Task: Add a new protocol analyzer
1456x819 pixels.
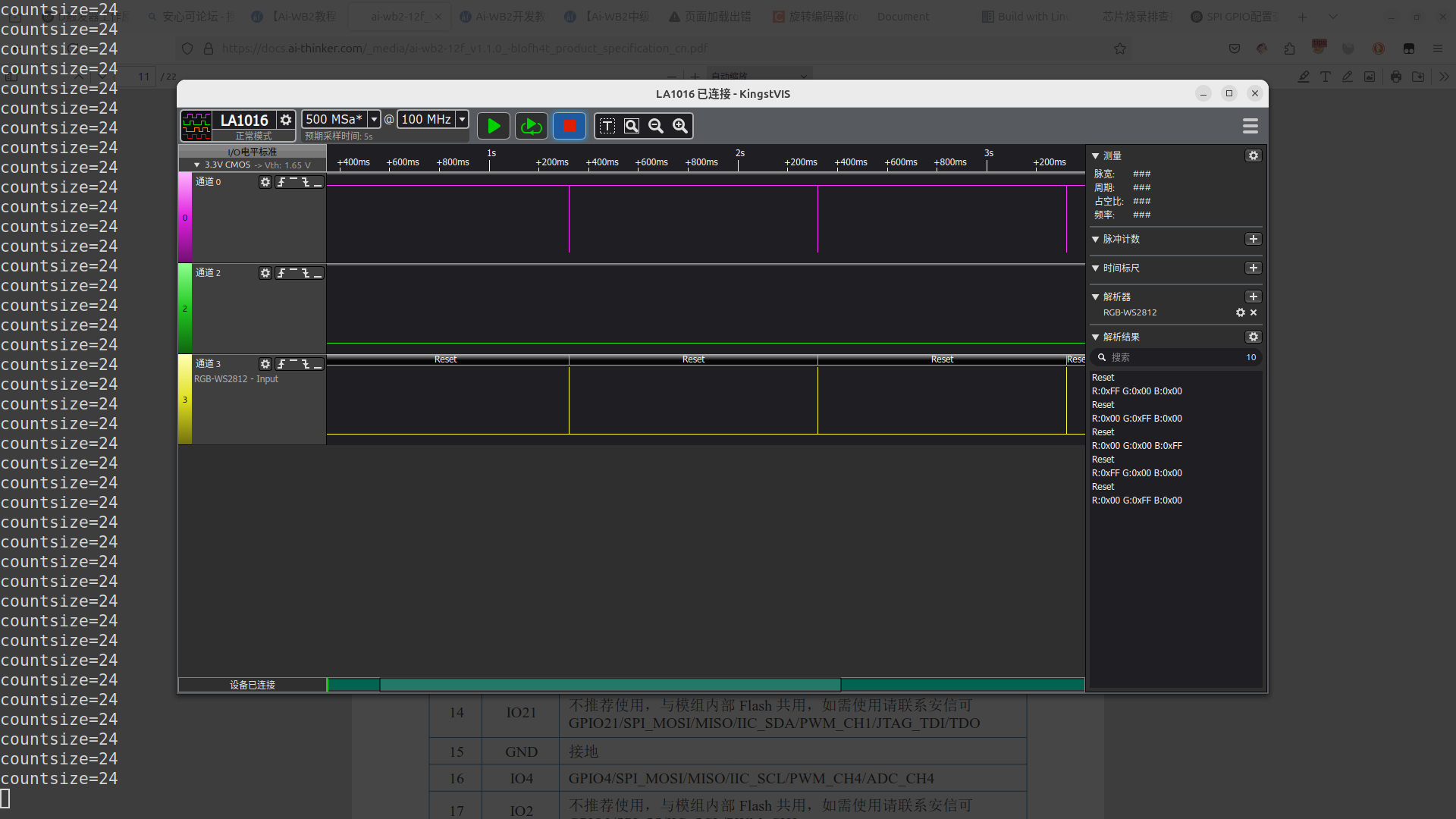Action: point(1254,297)
